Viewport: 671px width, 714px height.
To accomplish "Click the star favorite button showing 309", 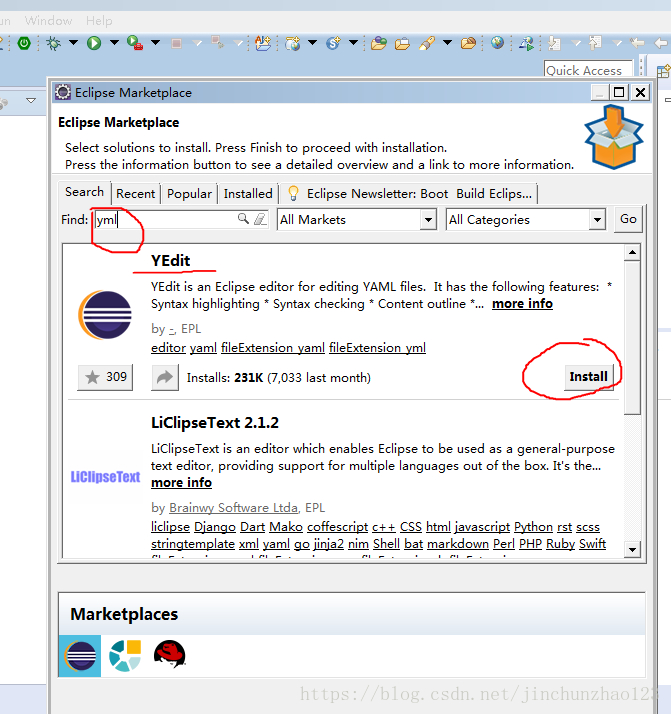I will pyautogui.click(x=105, y=377).
